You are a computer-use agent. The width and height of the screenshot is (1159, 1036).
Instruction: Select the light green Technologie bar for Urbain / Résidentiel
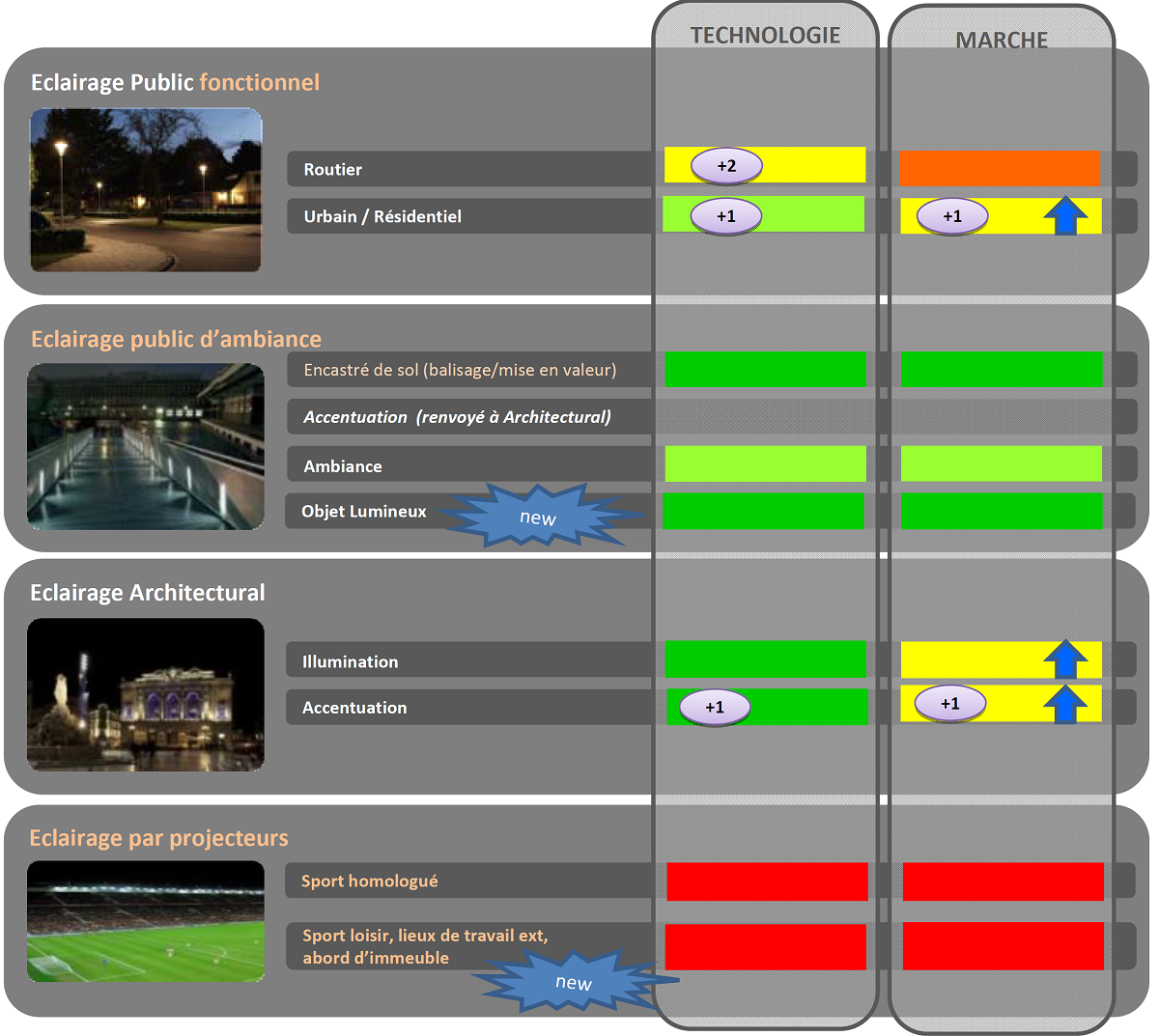(764, 214)
